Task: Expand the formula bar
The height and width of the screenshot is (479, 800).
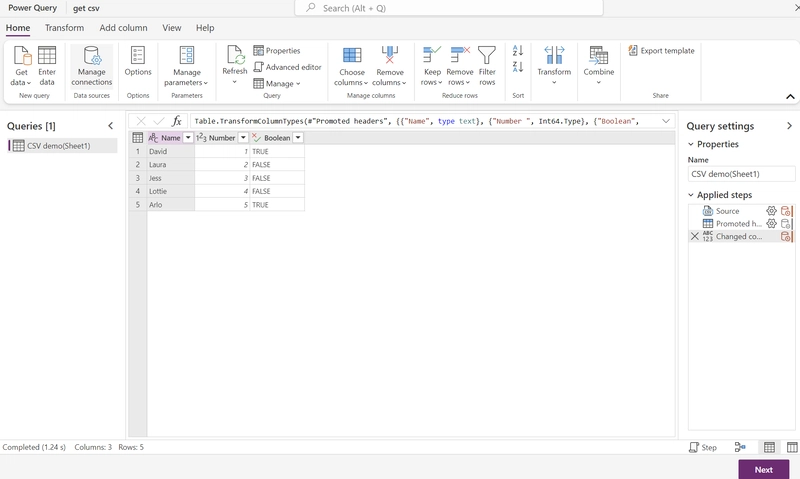Action: point(666,121)
